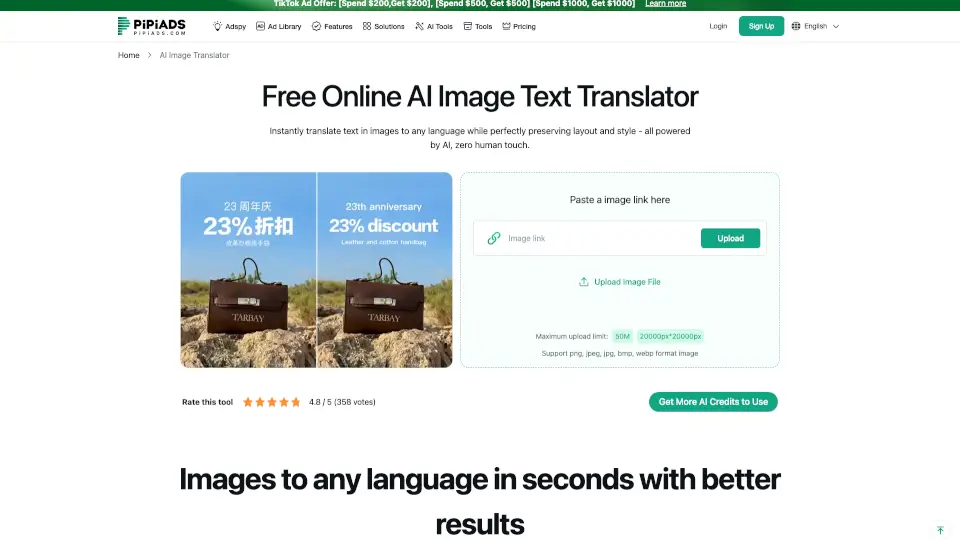Screen dimensions: 960x540
Task: Click Get More AI Credits to Use
Action: (713, 402)
